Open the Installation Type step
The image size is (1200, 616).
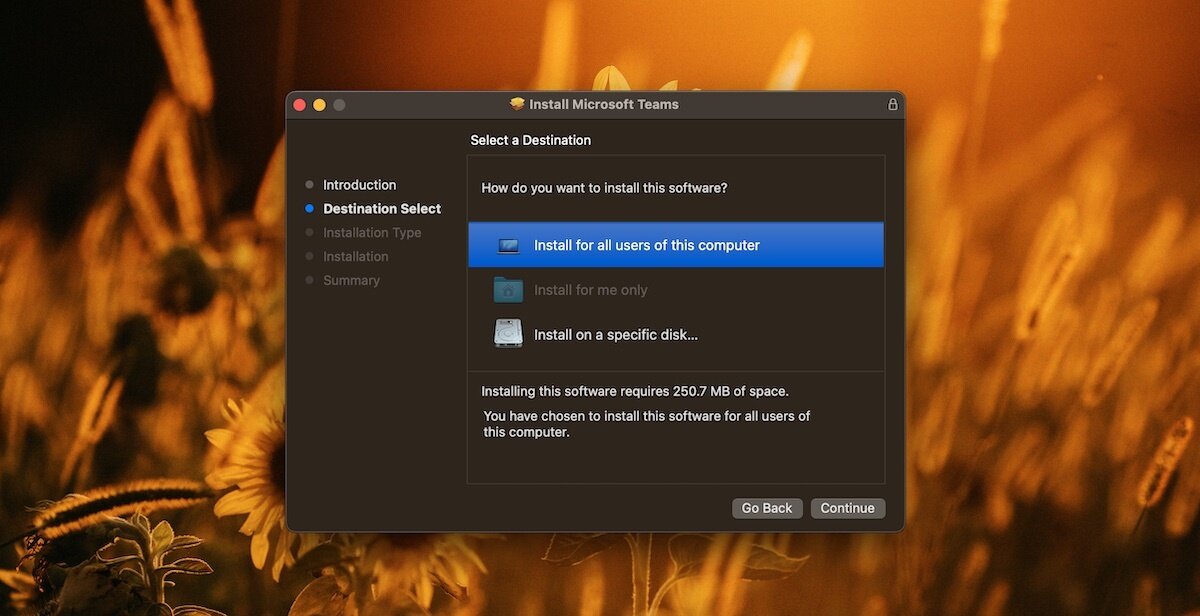372,233
